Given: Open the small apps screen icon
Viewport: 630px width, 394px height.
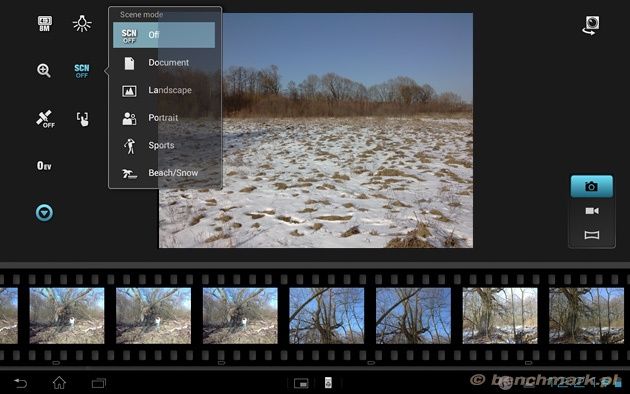Looking at the screenshot, I should (x=301, y=384).
